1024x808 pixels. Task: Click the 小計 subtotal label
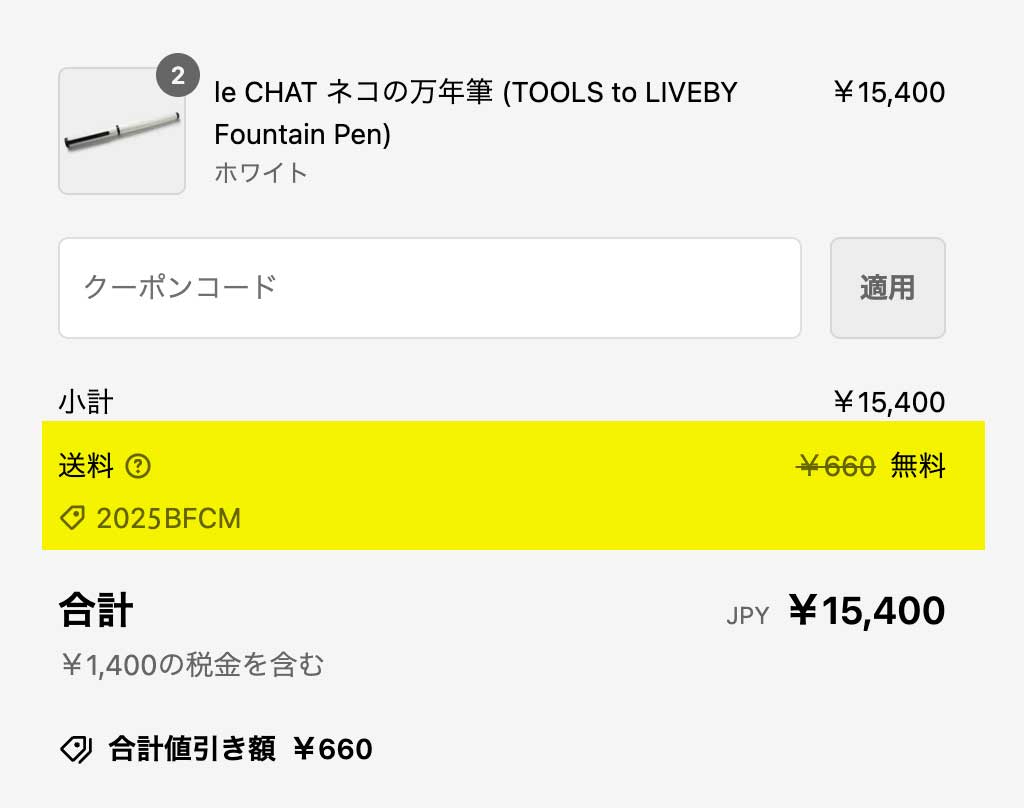[x=86, y=403]
